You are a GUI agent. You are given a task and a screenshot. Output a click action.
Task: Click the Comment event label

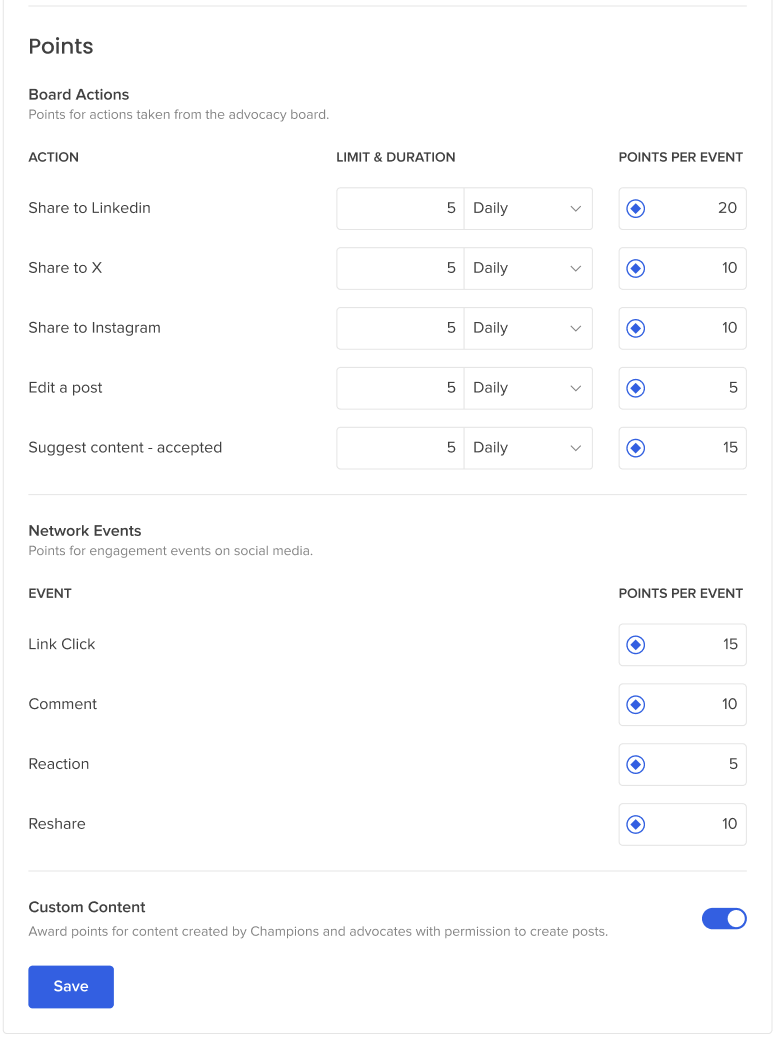(x=63, y=704)
